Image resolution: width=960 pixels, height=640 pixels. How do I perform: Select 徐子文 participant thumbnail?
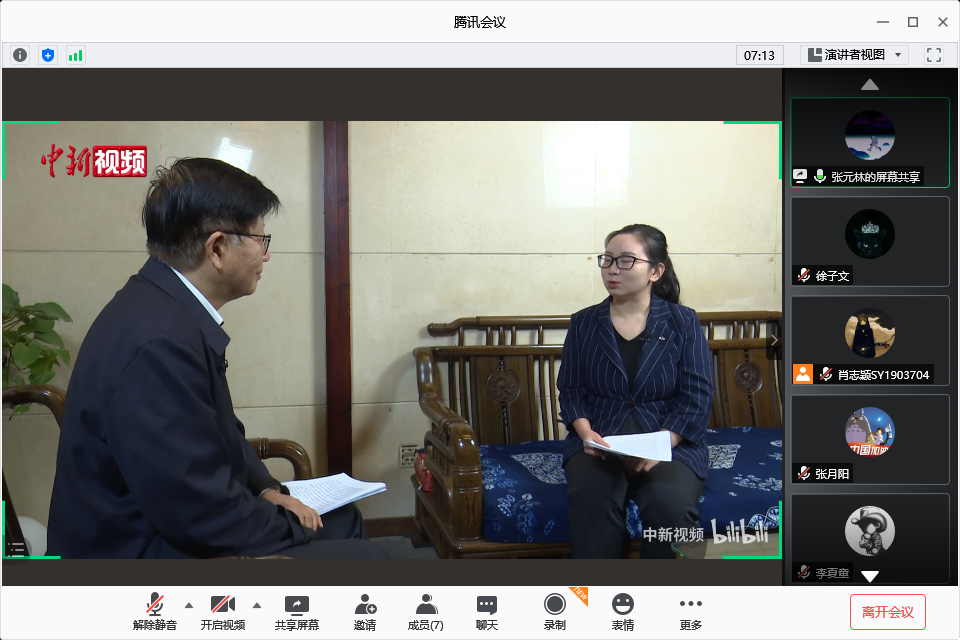pos(870,241)
